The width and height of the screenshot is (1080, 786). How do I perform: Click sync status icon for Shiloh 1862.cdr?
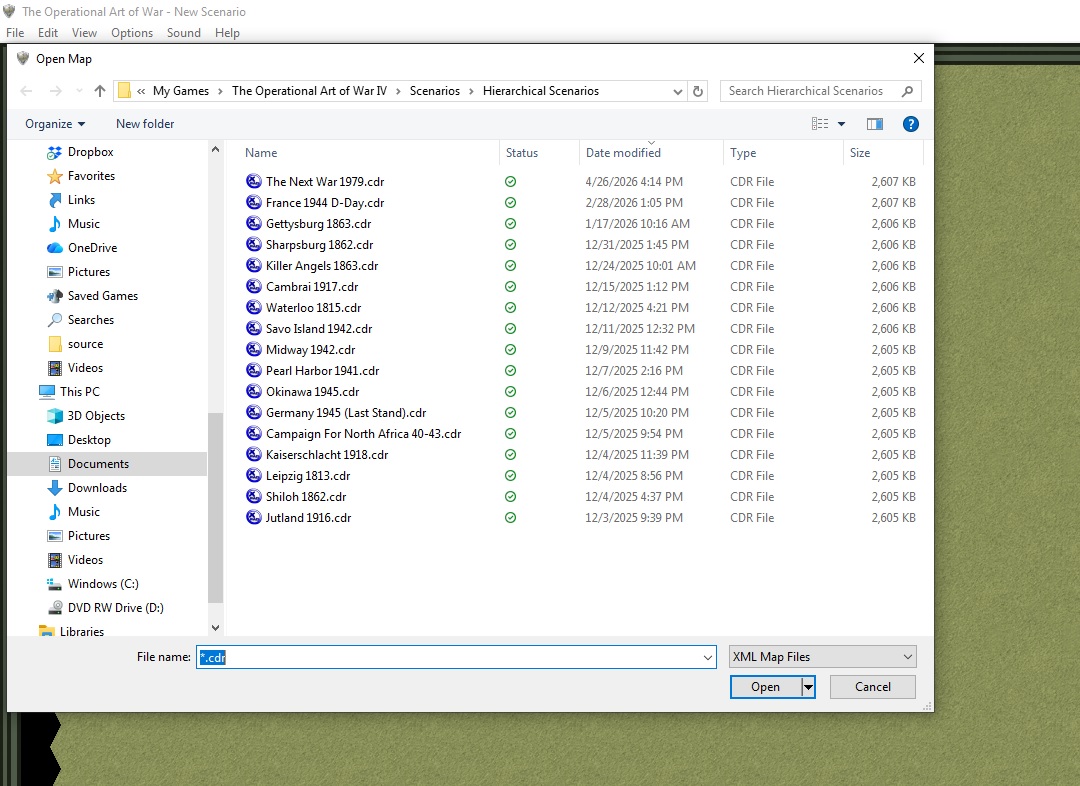point(510,497)
